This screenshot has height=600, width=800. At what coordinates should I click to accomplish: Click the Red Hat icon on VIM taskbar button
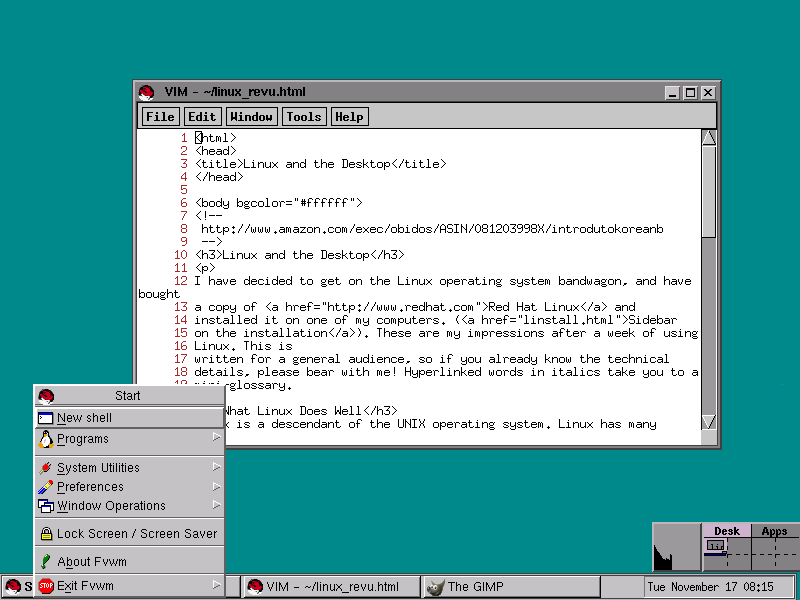255,587
